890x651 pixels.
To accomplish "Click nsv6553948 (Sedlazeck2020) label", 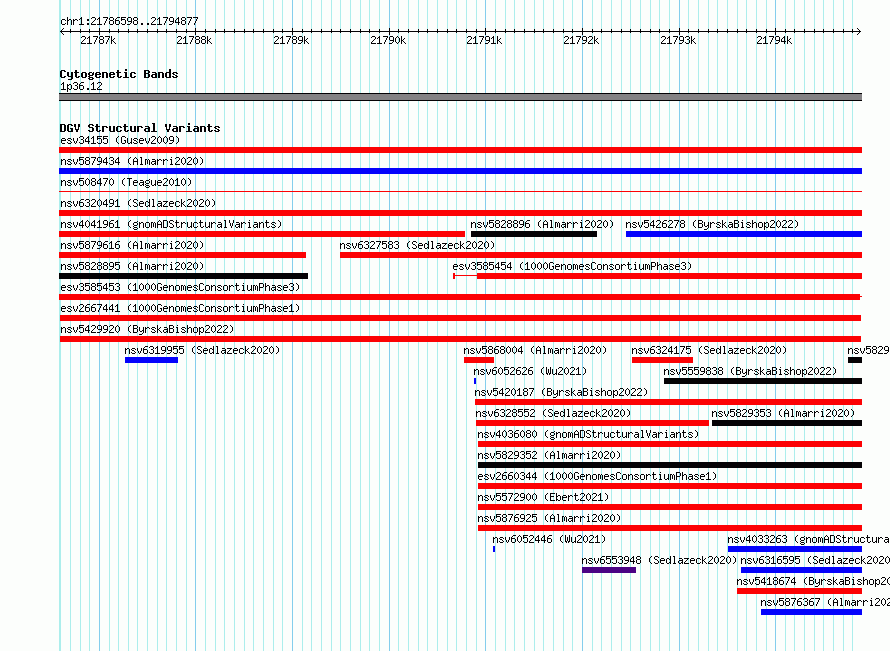I will coord(659,560).
